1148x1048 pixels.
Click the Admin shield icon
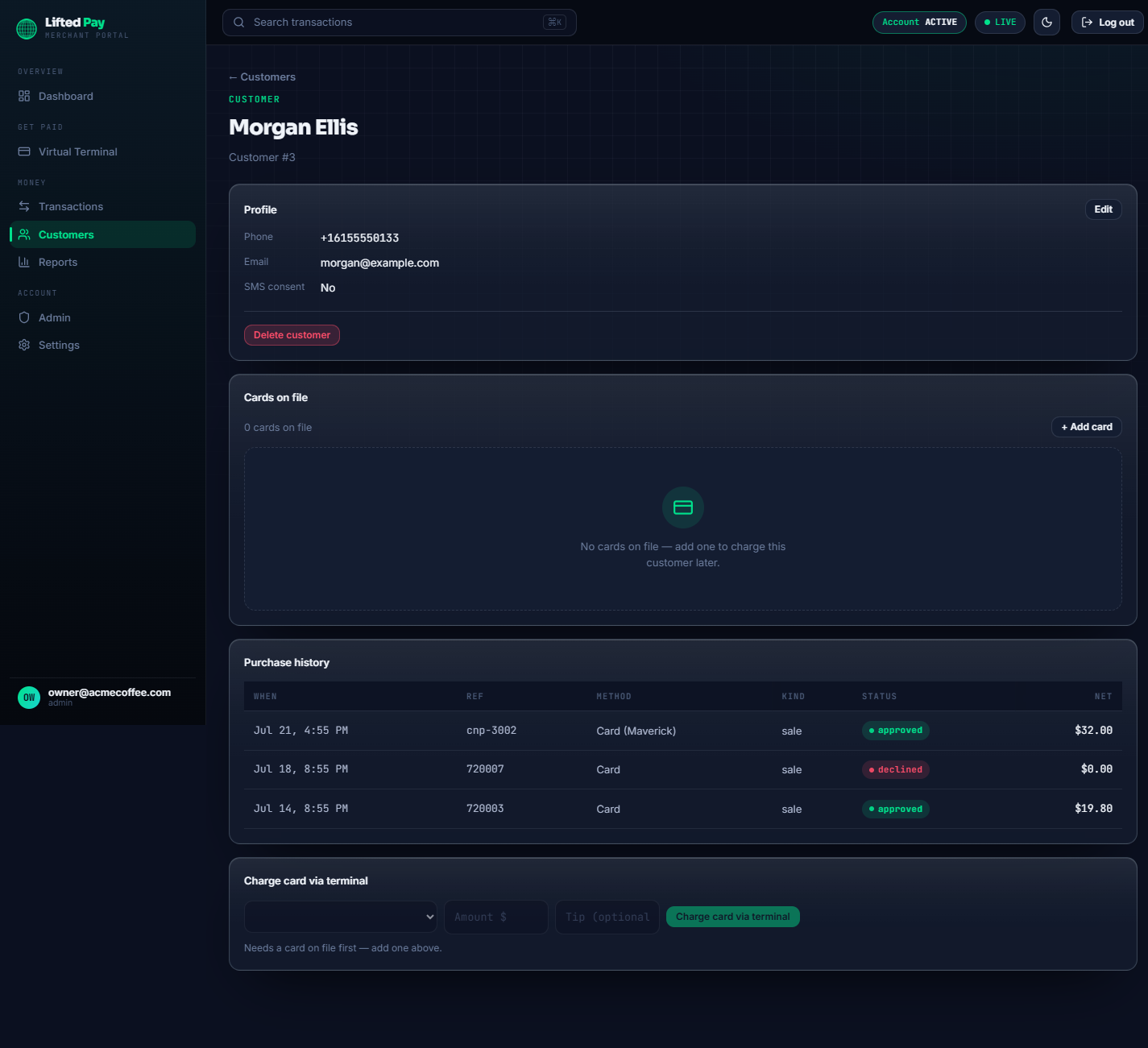click(24, 317)
